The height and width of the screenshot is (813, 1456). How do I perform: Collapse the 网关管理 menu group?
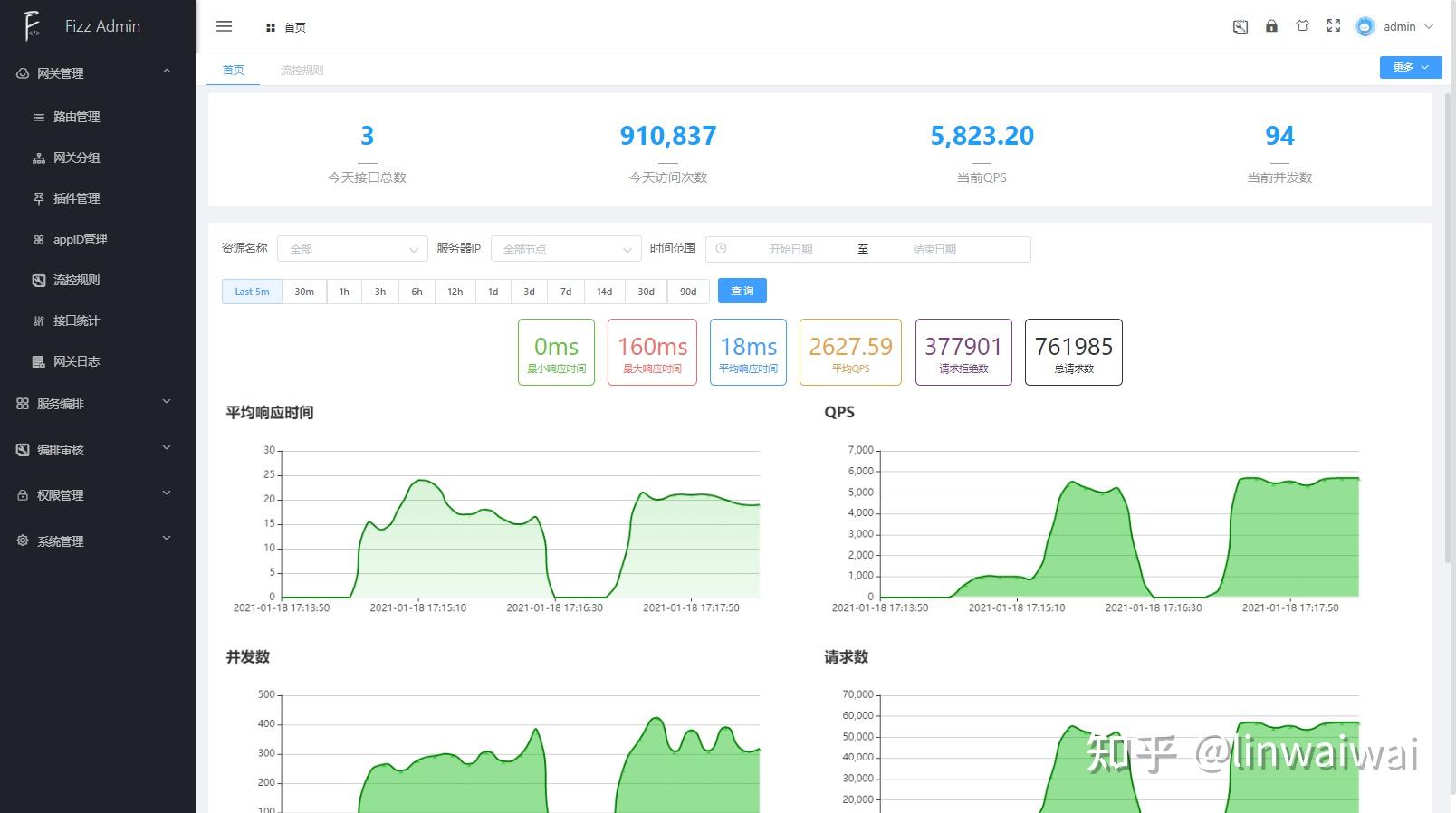pos(98,73)
